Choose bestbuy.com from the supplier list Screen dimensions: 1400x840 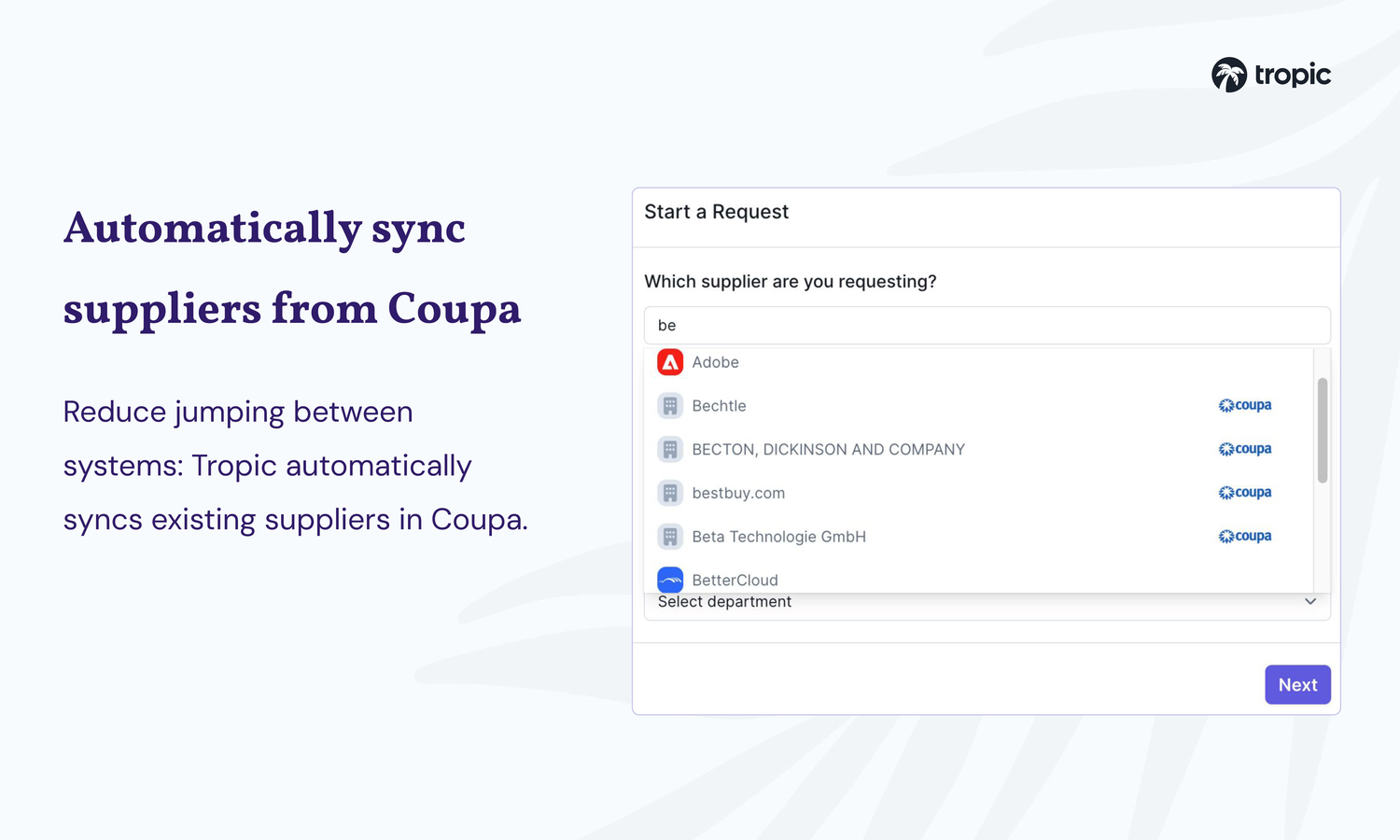pos(738,492)
